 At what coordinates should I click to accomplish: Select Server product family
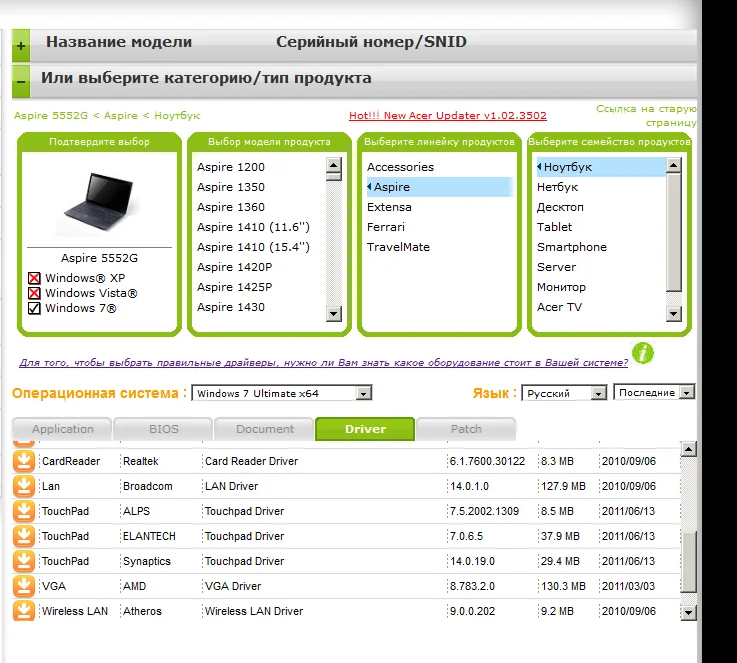point(556,267)
